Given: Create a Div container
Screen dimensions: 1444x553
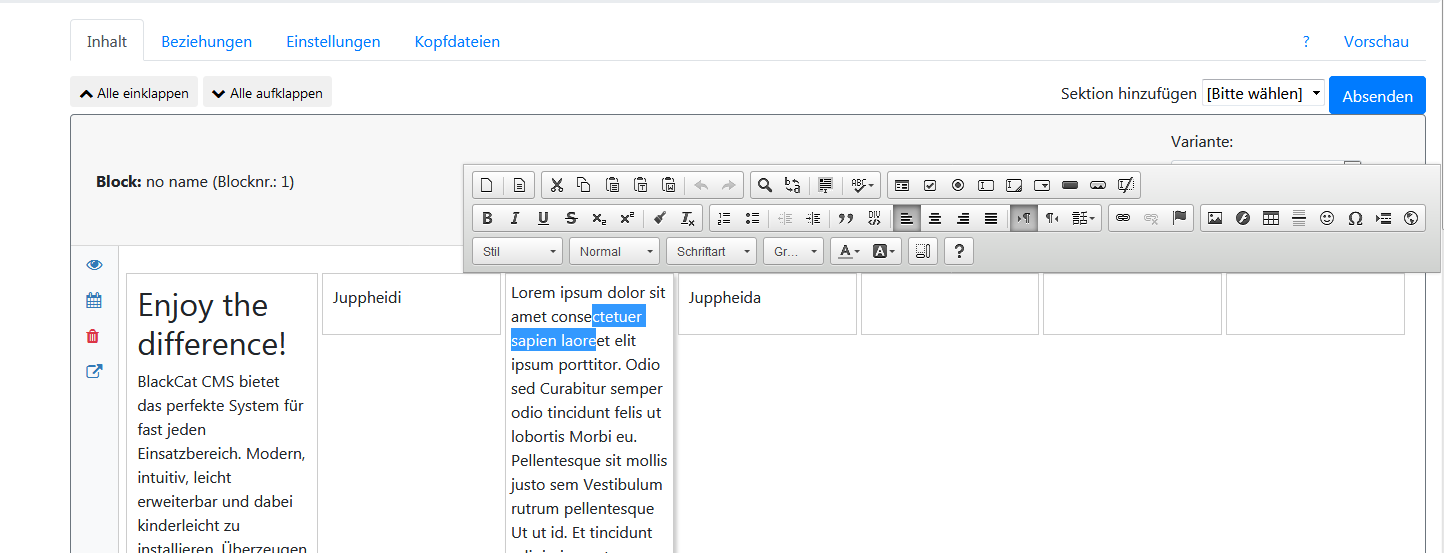Looking at the screenshot, I should (x=873, y=218).
